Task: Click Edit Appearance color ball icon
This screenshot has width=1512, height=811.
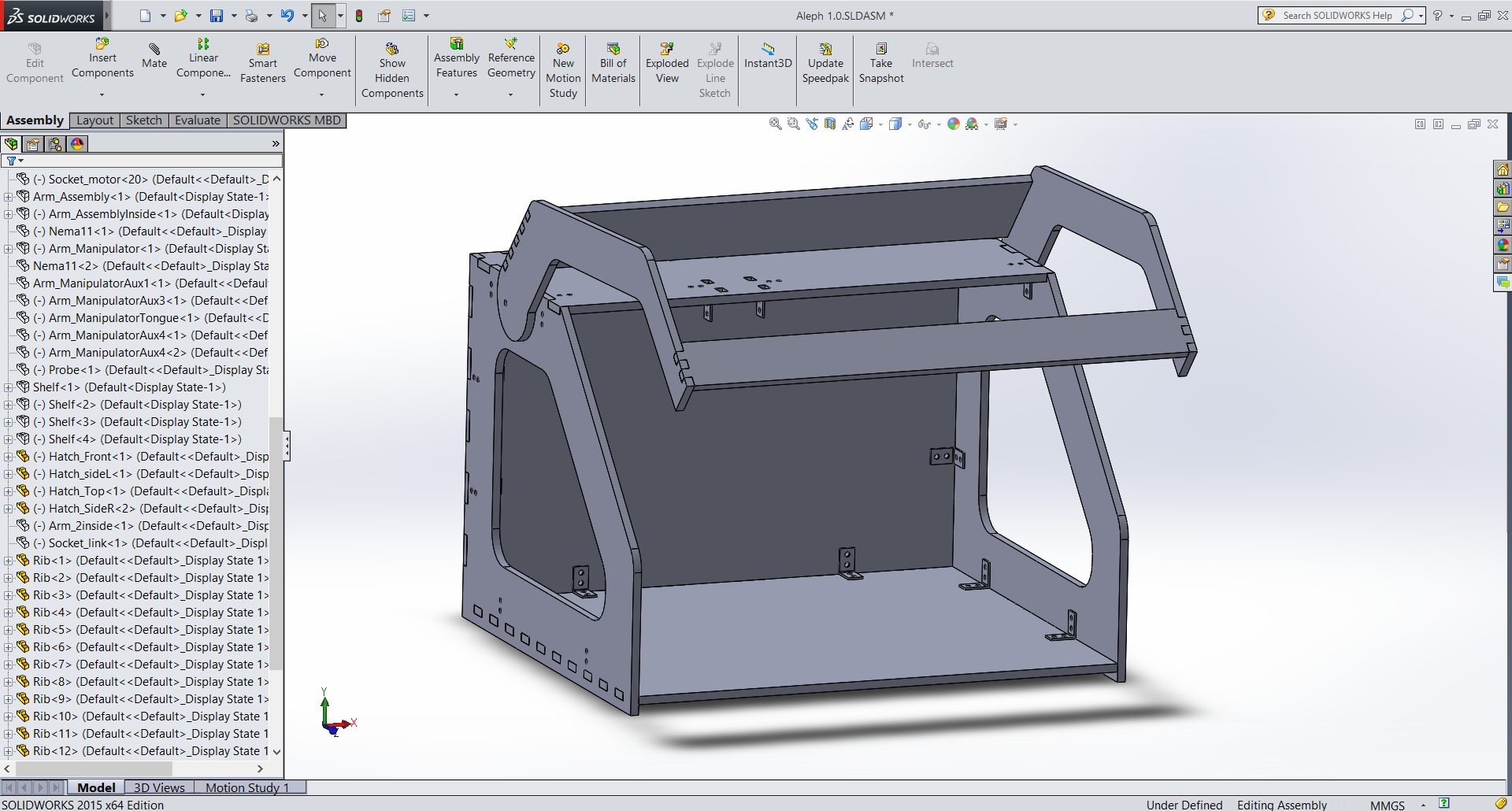Action: [x=954, y=124]
